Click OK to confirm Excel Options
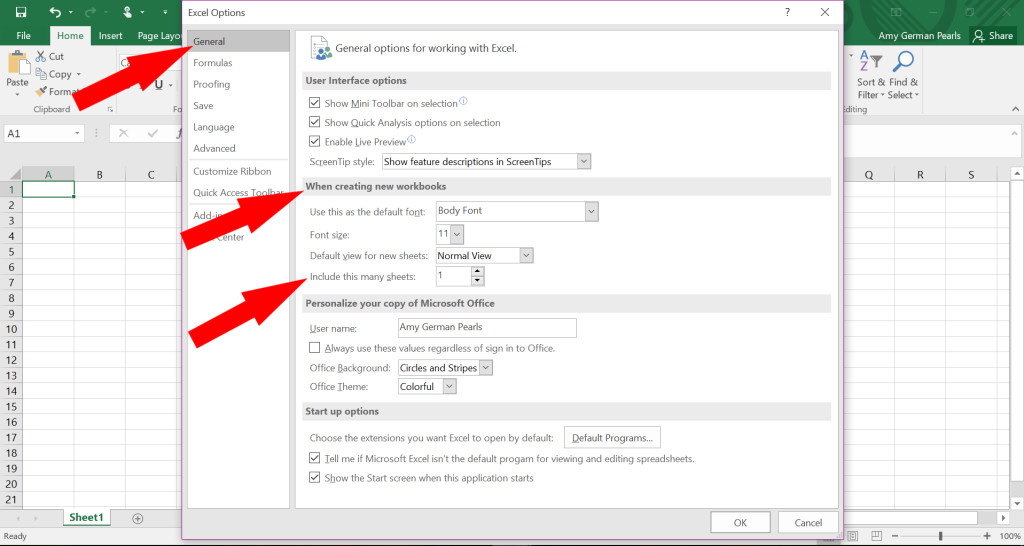Image resolution: width=1024 pixels, height=546 pixels. click(x=740, y=522)
